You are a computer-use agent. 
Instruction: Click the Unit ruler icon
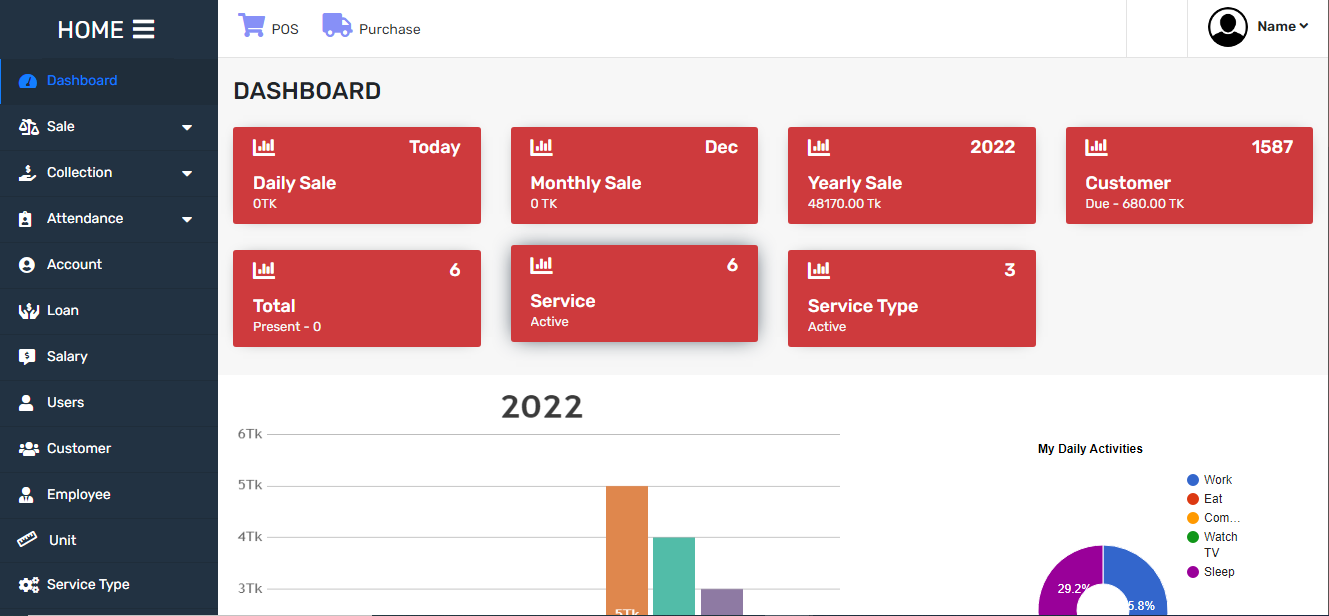[28, 540]
